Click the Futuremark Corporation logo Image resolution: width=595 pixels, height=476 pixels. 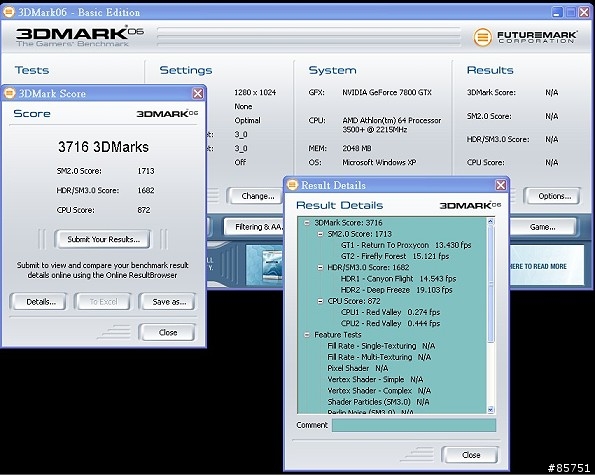(x=525, y=37)
